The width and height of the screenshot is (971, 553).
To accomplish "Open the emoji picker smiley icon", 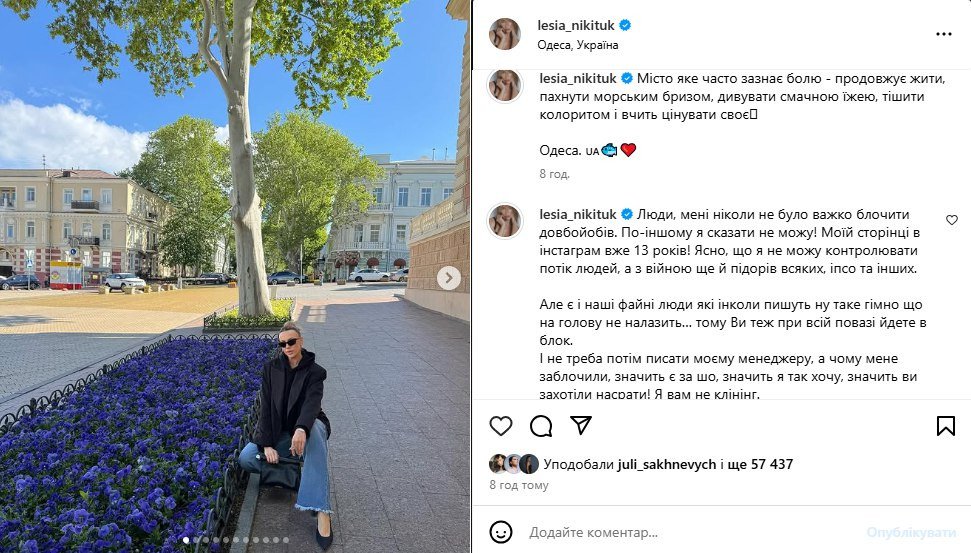I will point(500,532).
